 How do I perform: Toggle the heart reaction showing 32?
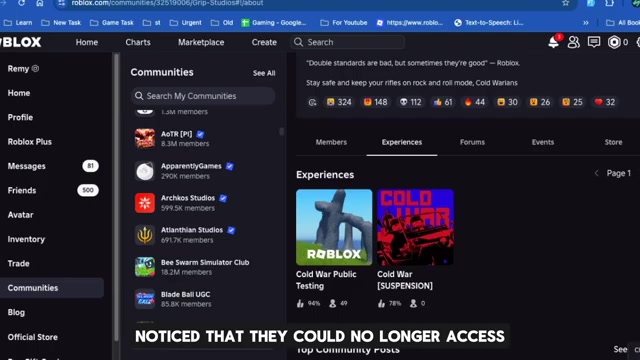pyautogui.click(x=604, y=102)
